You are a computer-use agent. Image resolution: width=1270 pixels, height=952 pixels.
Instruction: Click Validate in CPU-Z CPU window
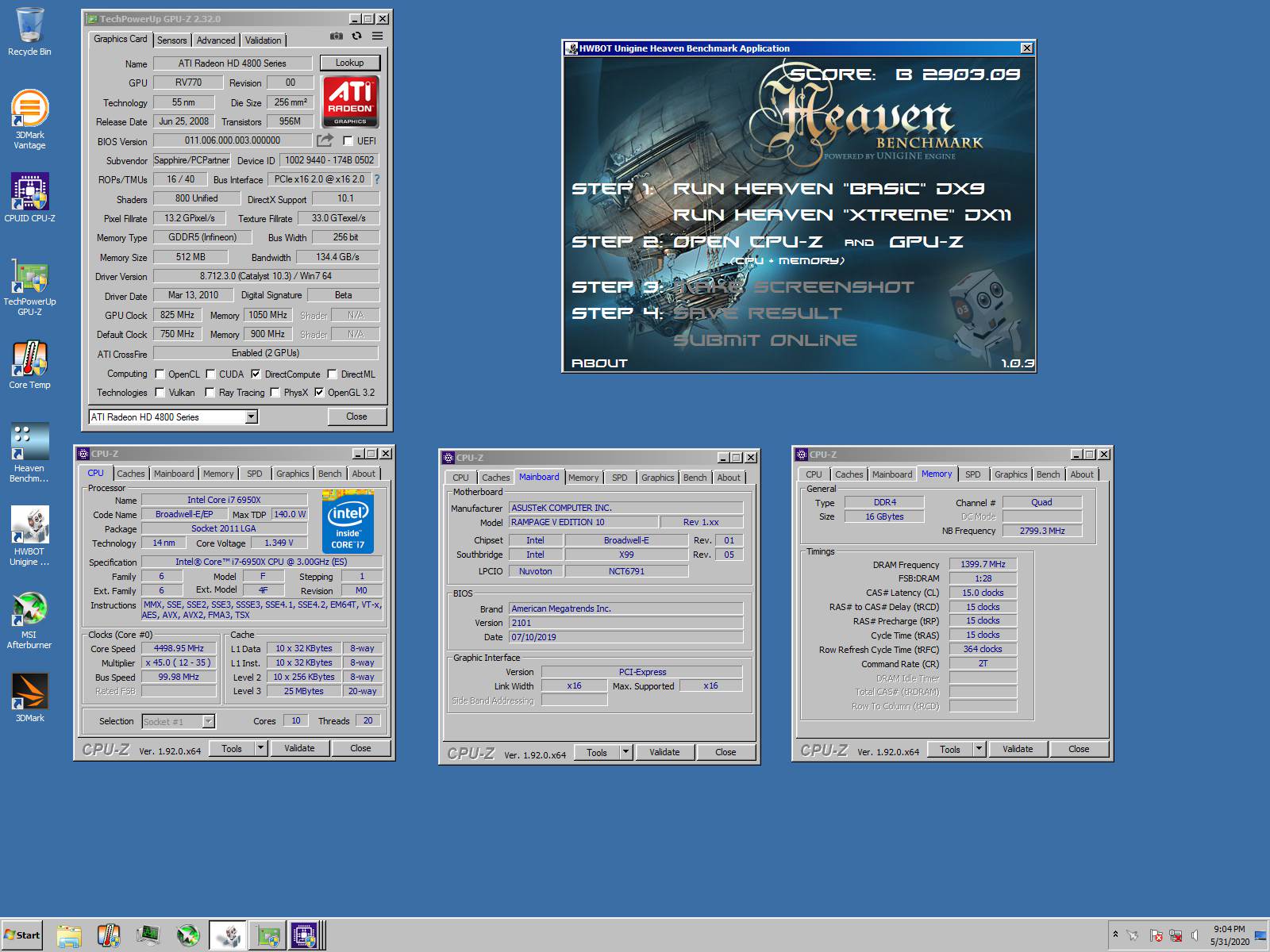(299, 748)
